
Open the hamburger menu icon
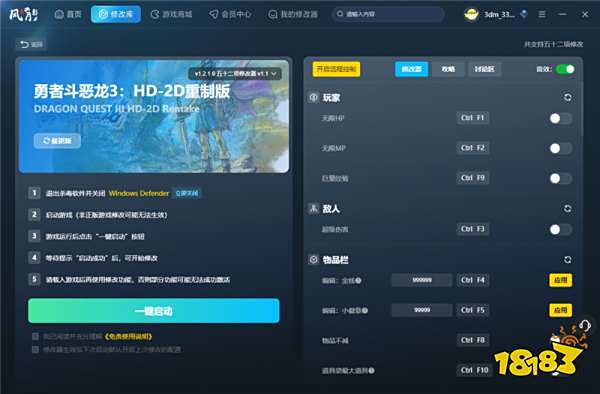click(542, 14)
